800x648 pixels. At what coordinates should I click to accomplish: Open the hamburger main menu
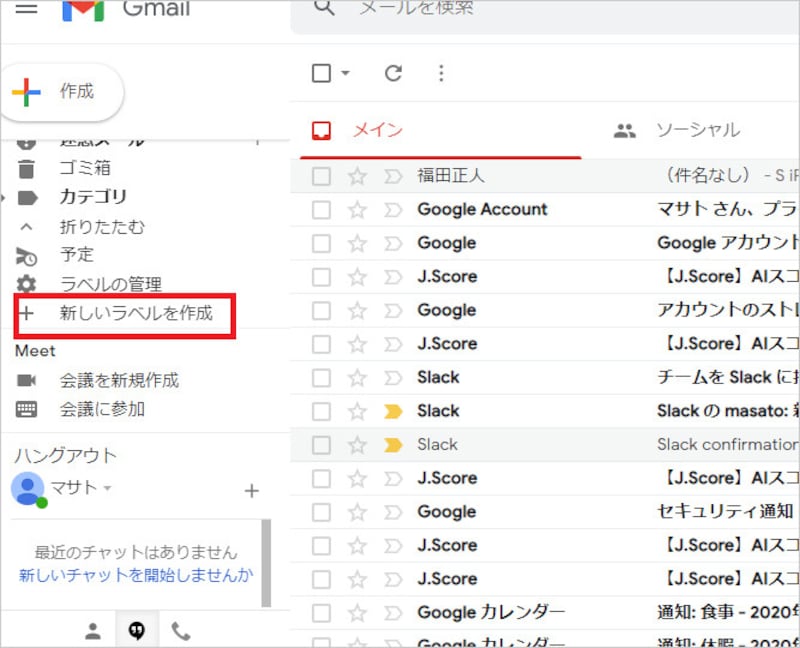(26, 12)
